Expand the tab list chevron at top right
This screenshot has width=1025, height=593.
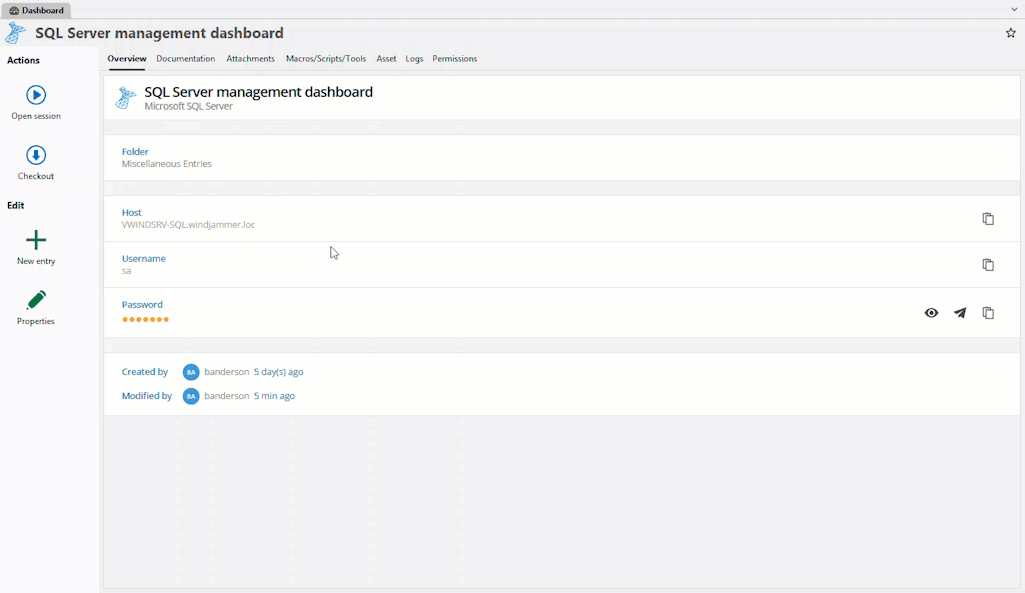pos(1014,9)
